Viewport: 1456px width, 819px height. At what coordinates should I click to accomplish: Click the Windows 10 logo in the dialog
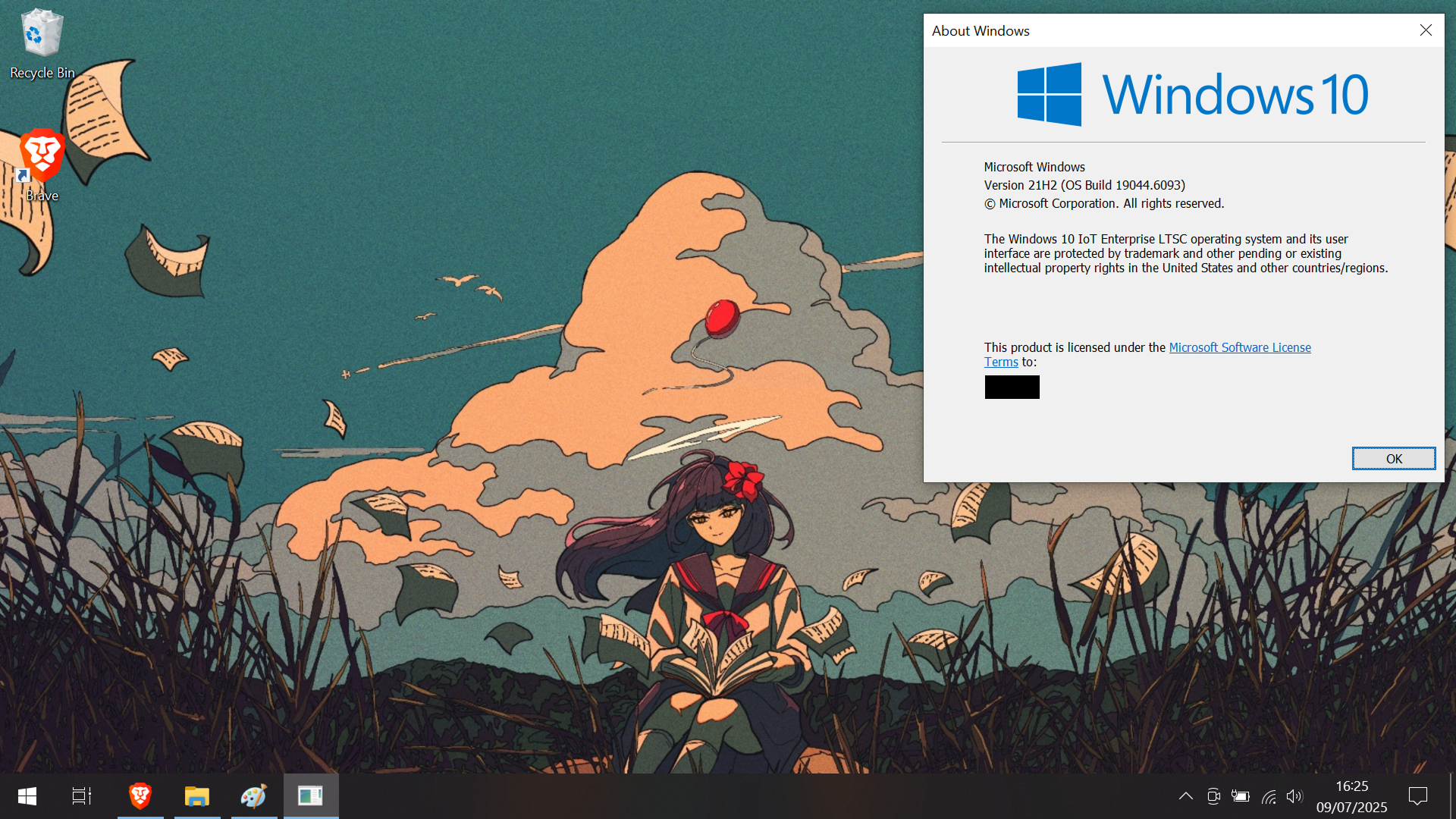(x=1193, y=94)
